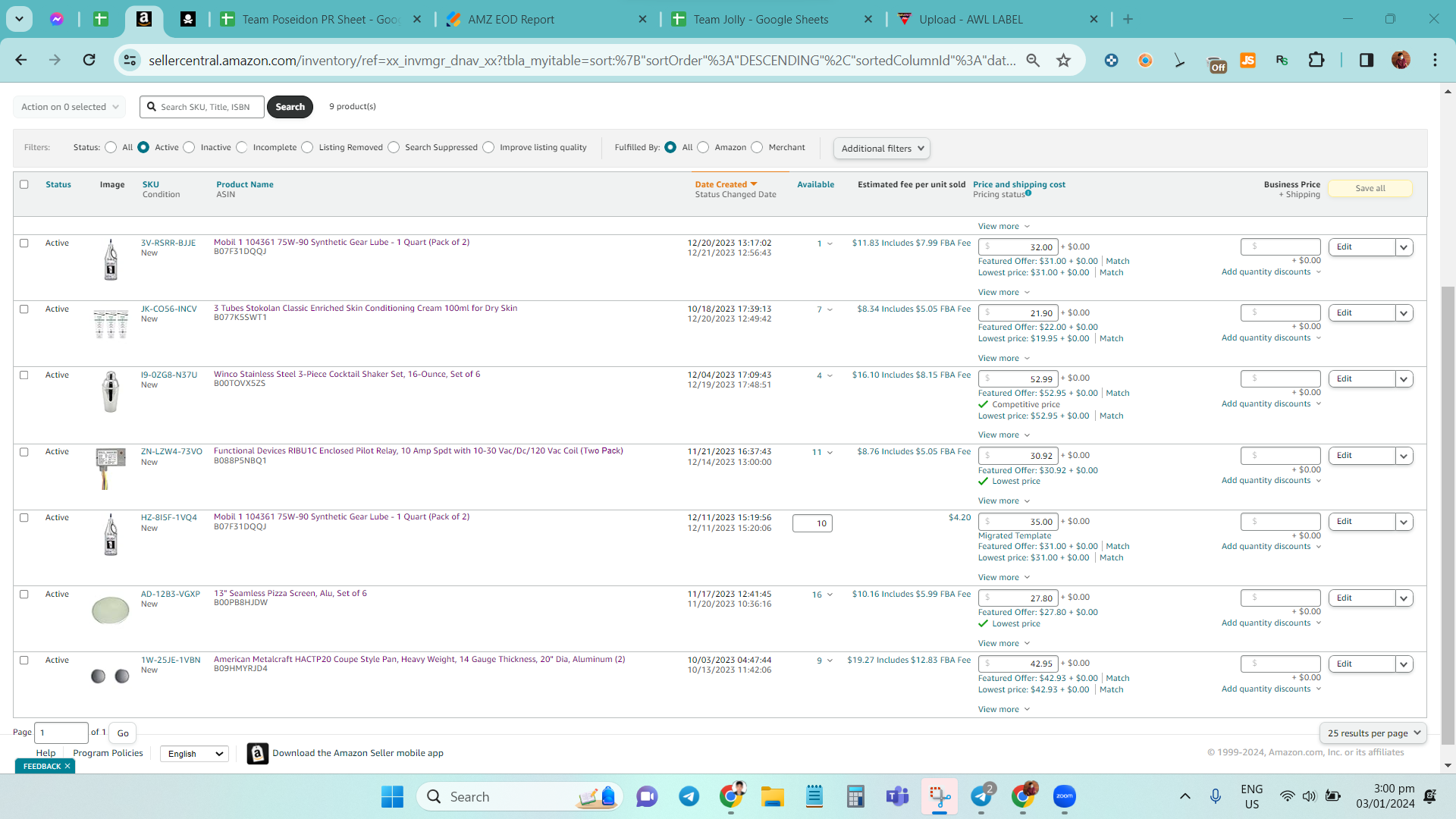The height and width of the screenshot is (819, 1456).
Task: Open the Coupe Style Pan product thumbnail
Action: 110,676
